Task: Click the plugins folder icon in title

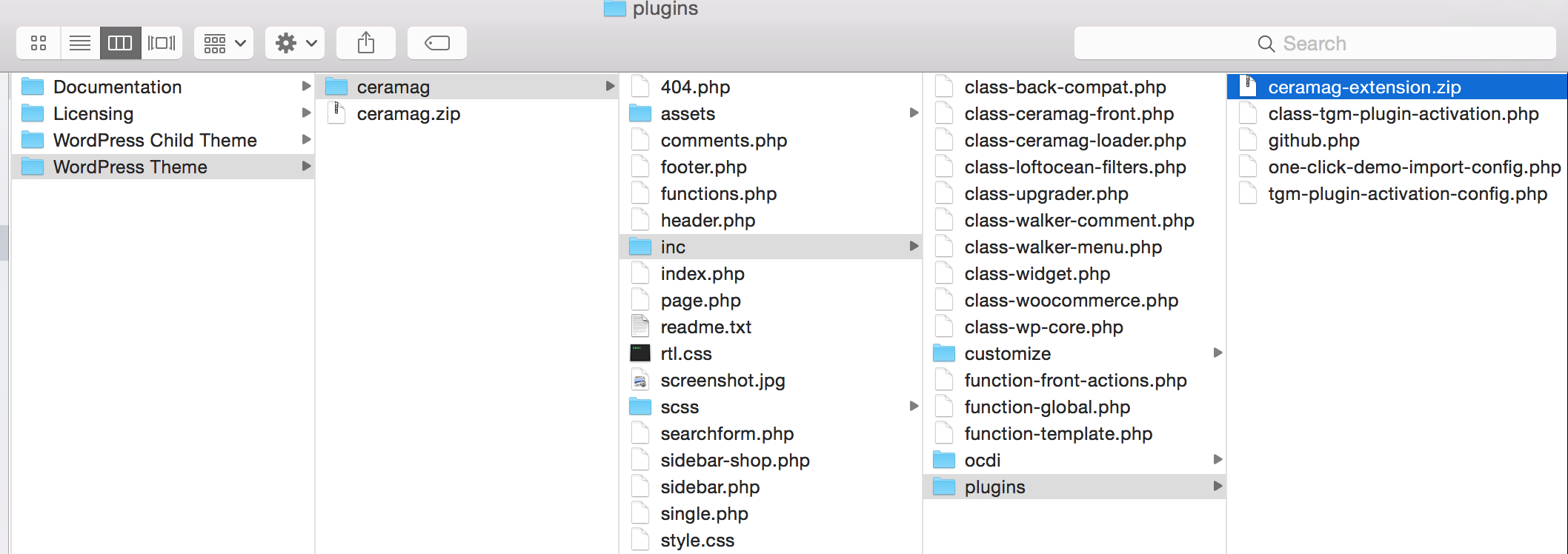Action: (615, 8)
